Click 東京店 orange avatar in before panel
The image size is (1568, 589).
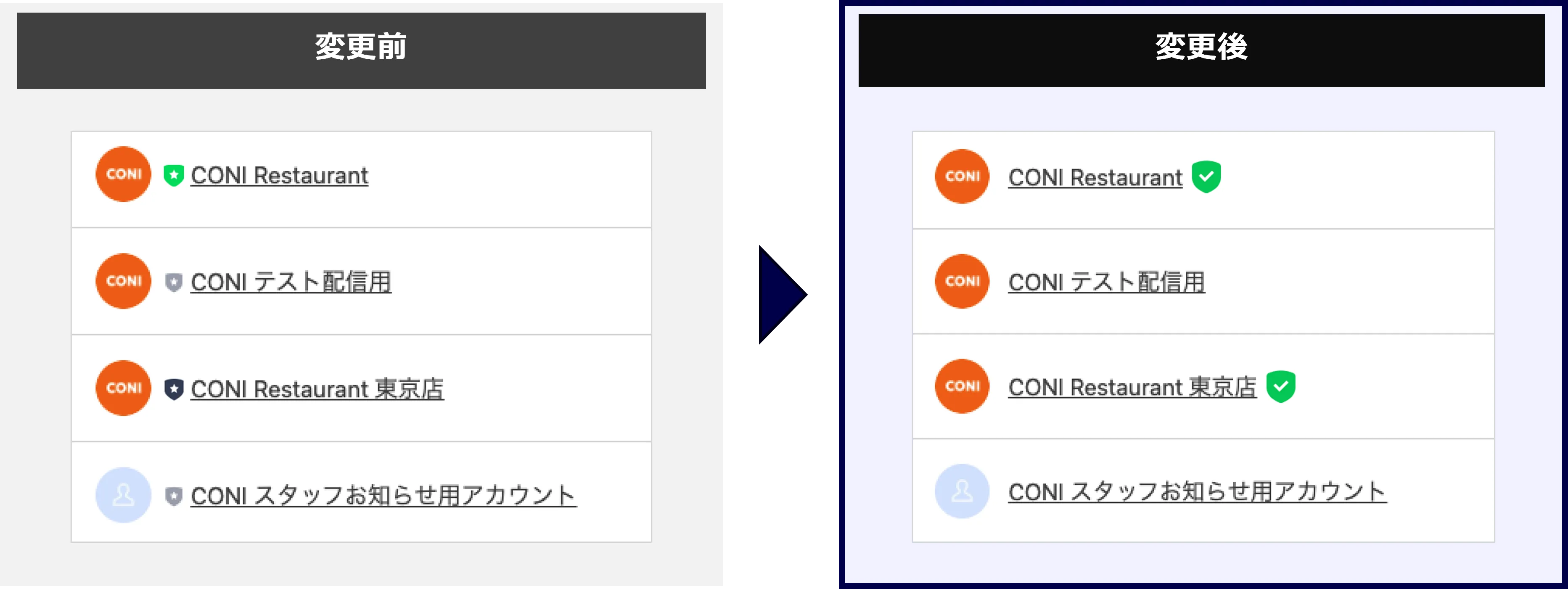[x=124, y=388]
